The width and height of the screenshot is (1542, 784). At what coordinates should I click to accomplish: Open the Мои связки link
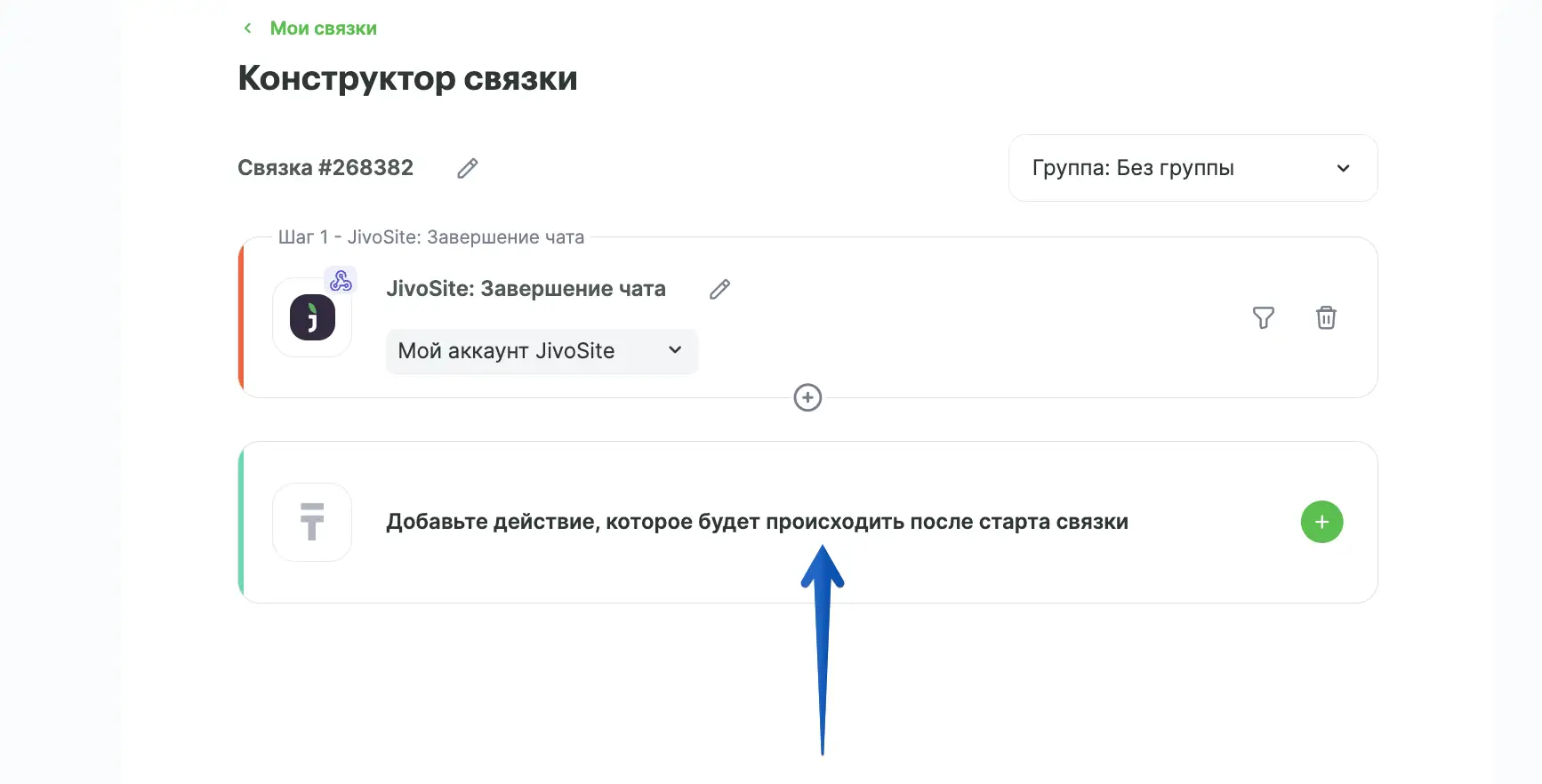[x=323, y=28]
